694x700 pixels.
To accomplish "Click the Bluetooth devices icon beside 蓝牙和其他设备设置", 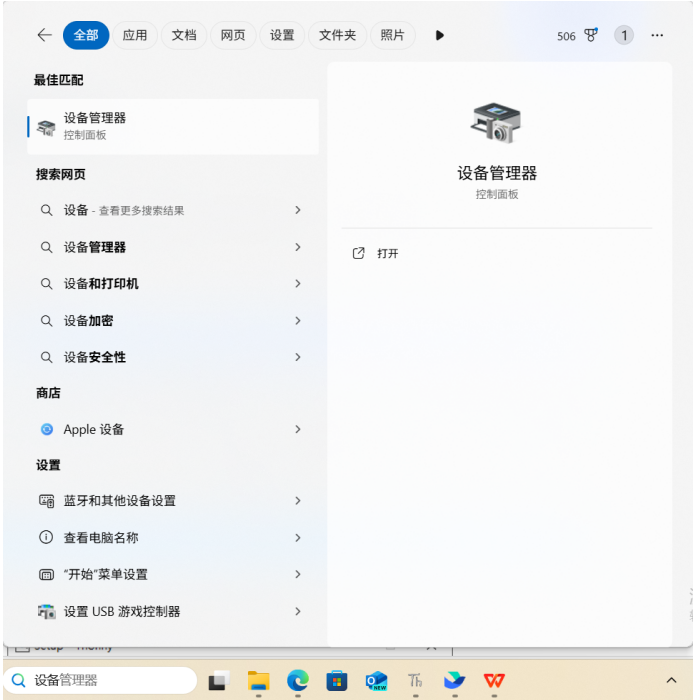I will [x=46, y=501].
